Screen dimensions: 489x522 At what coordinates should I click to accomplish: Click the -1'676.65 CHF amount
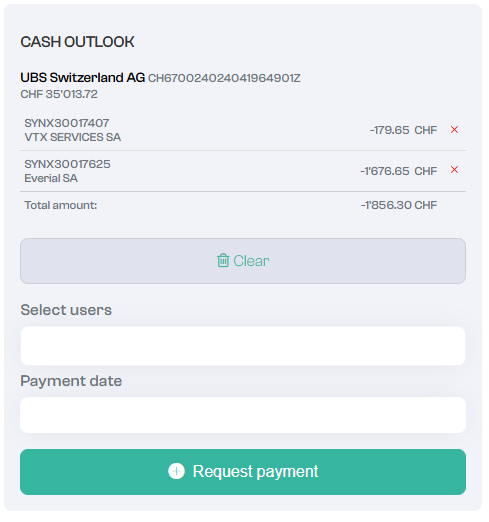pos(399,171)
